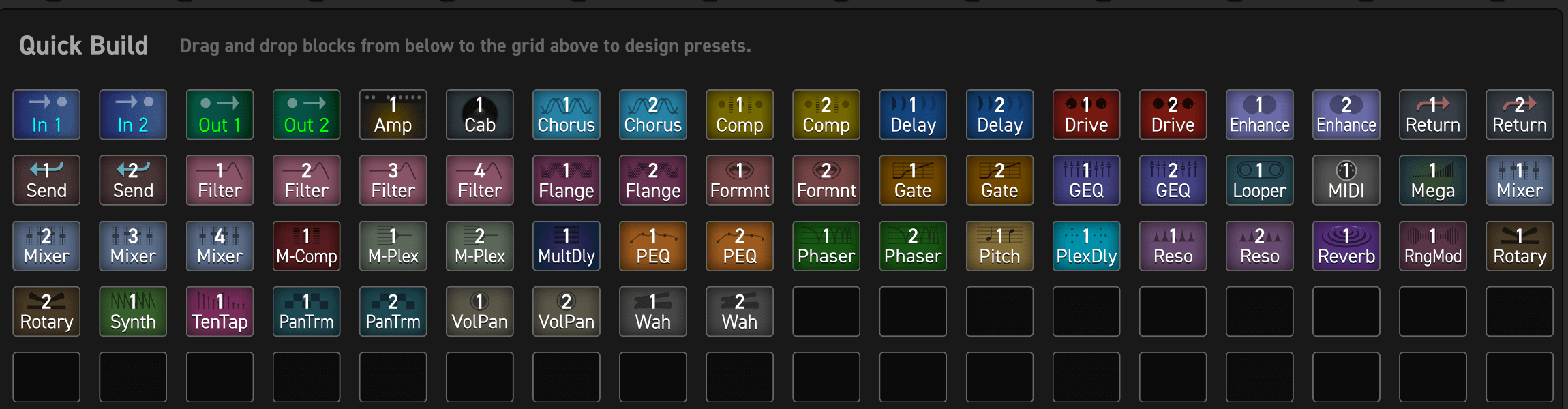Select the Drive 1 block

[x=1086, y=115]
